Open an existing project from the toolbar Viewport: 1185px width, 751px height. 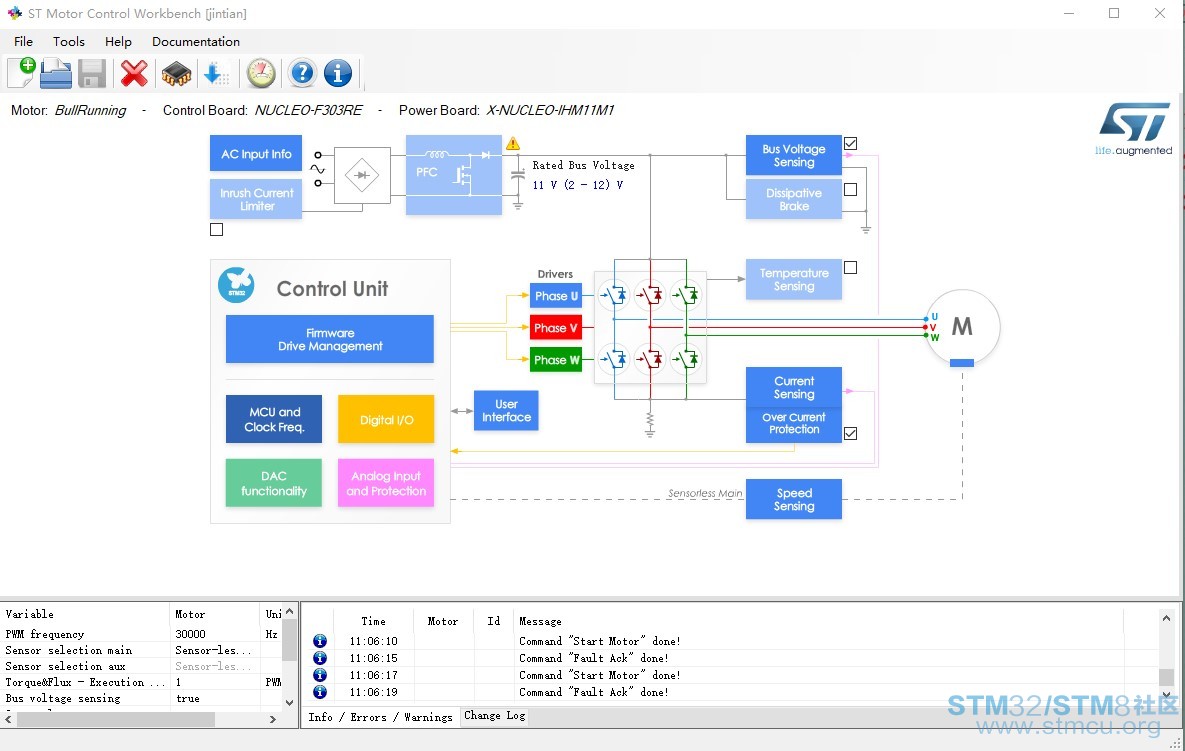[x=56, y=73]
